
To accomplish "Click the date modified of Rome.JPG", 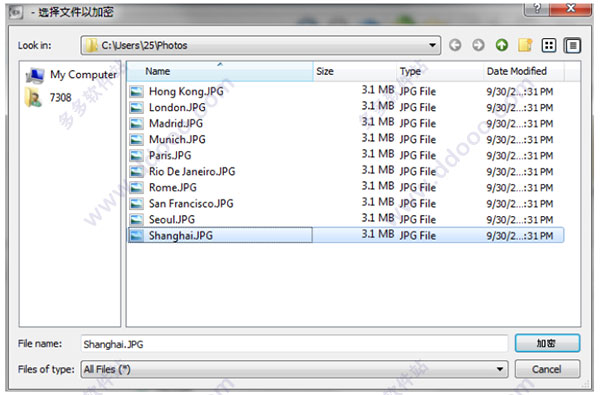I will 520,188.
